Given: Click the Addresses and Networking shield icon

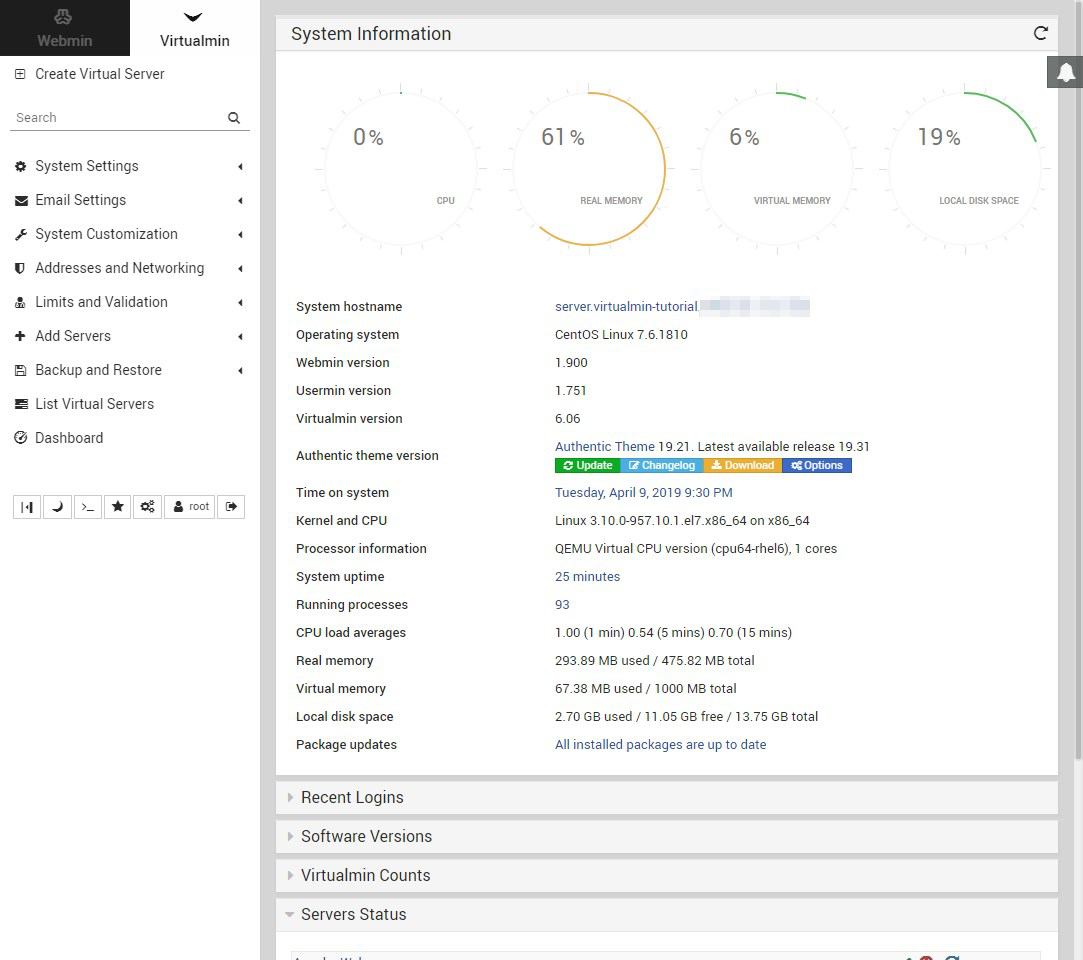Looking at the screenshot, I should click(20, 268).
